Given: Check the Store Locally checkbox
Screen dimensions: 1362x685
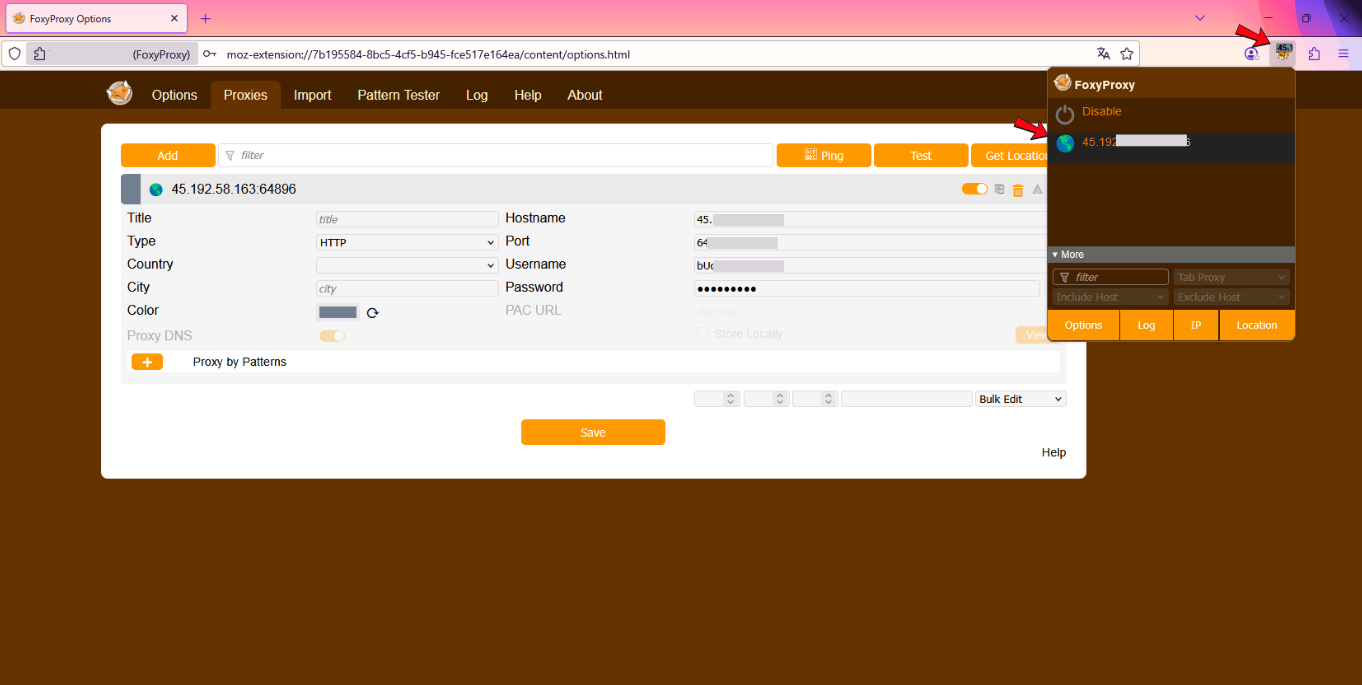Looking at the screenshot, I should [703, 333].
